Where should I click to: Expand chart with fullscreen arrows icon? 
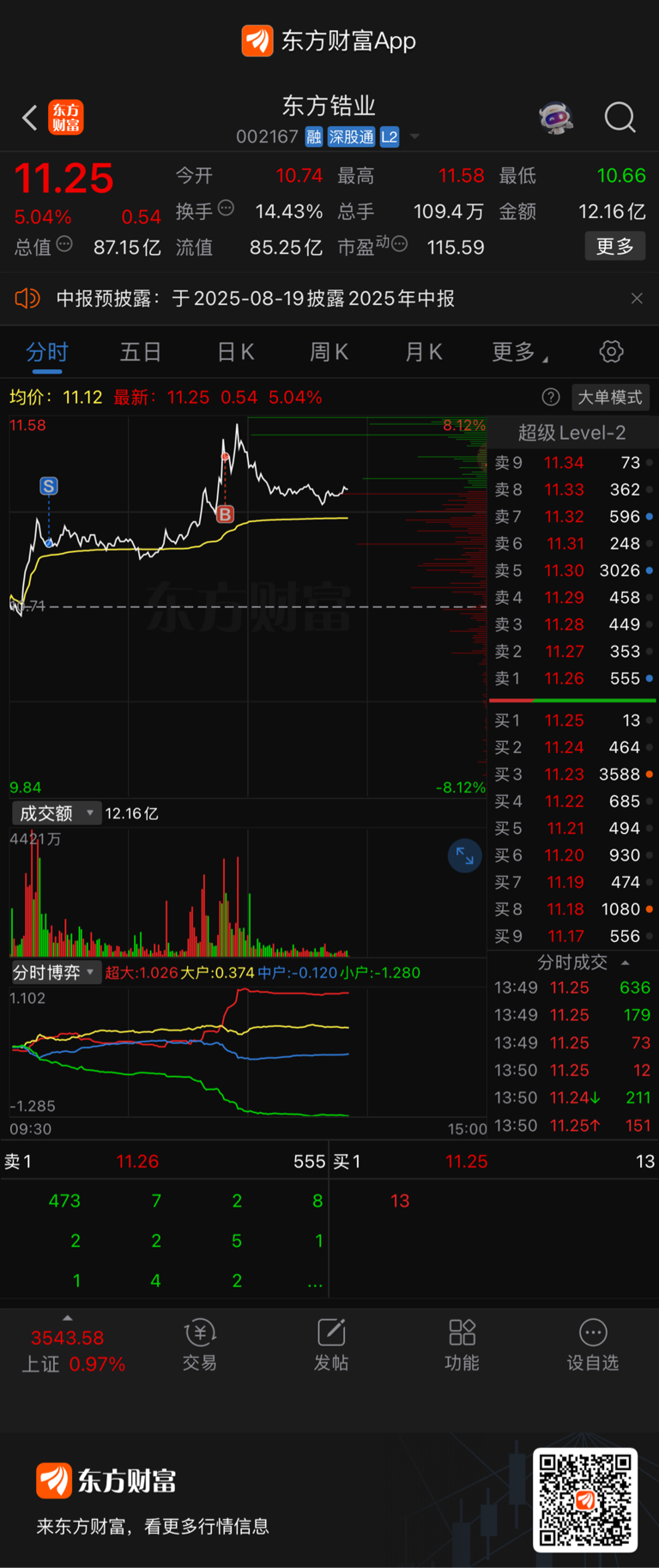(465, 855)
